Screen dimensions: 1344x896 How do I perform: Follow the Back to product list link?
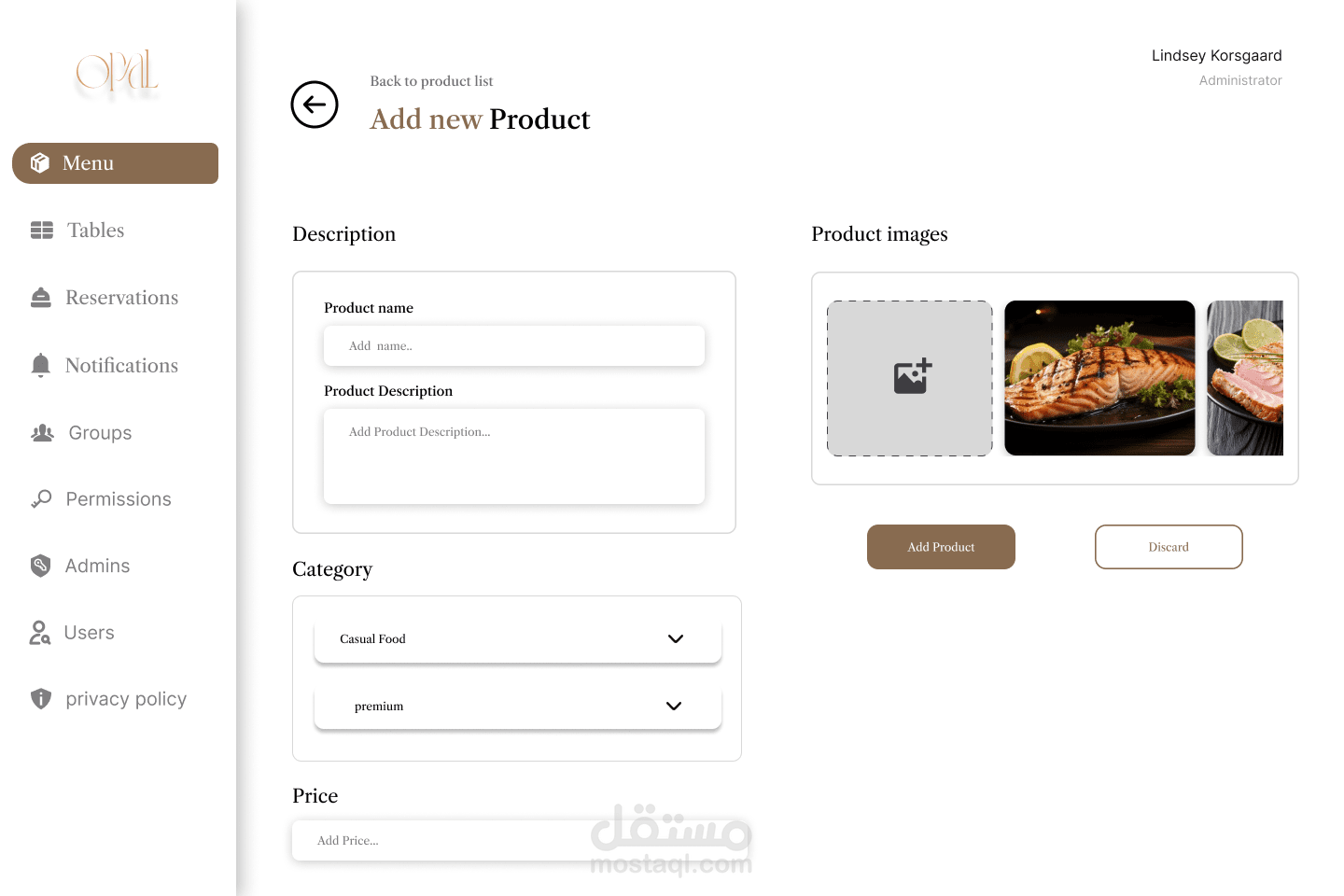[x=431, y=81]
